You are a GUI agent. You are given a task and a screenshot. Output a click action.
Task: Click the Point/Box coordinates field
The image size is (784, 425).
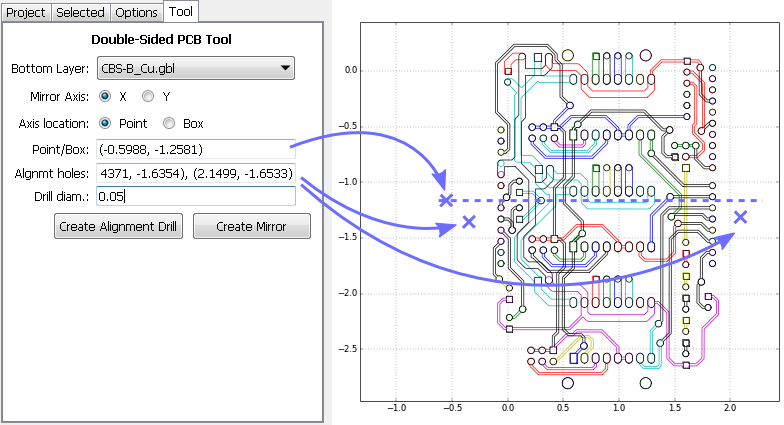[195, 150]
